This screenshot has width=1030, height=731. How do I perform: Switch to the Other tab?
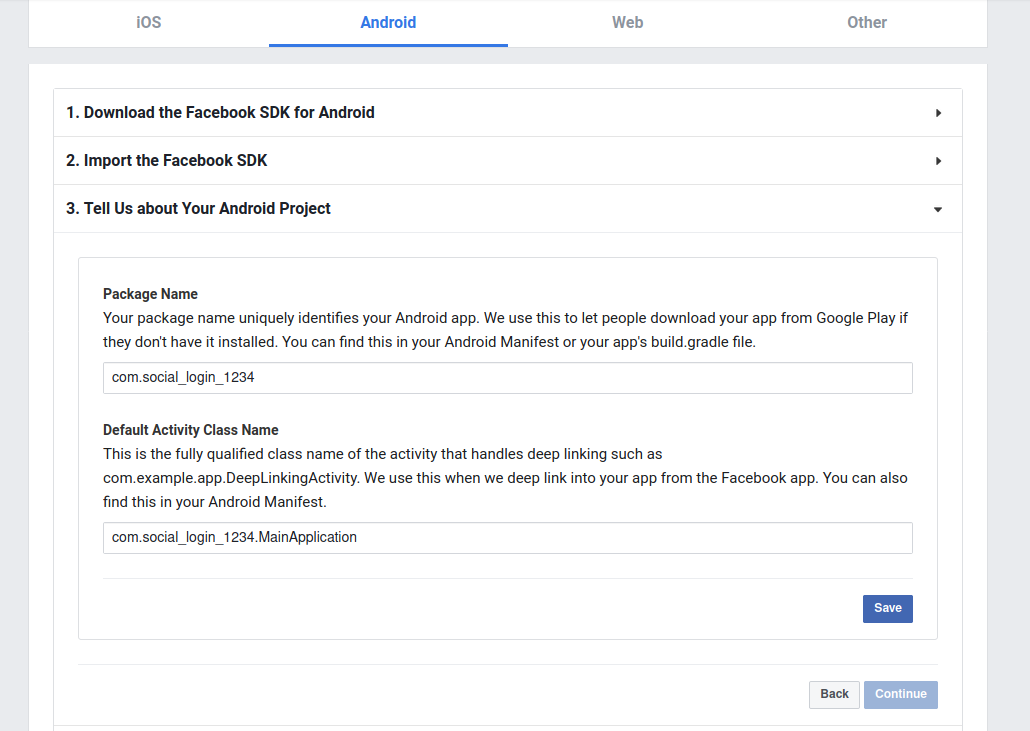(x=866, y=22)
